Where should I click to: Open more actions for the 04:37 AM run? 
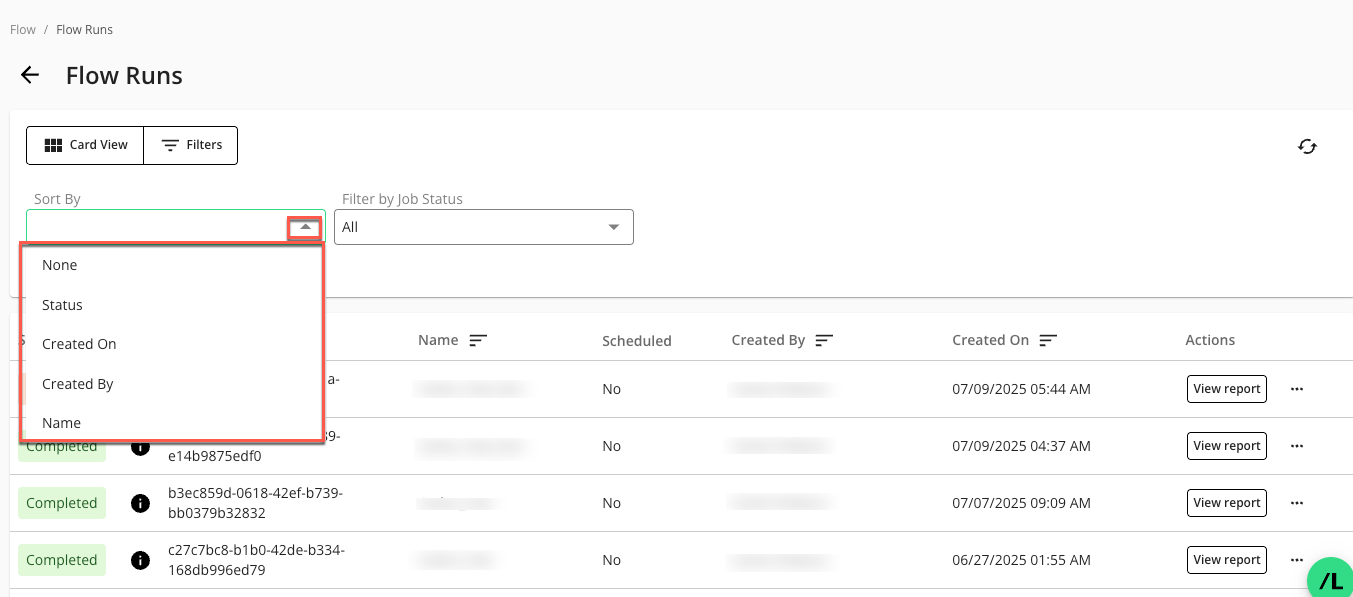1297,446
